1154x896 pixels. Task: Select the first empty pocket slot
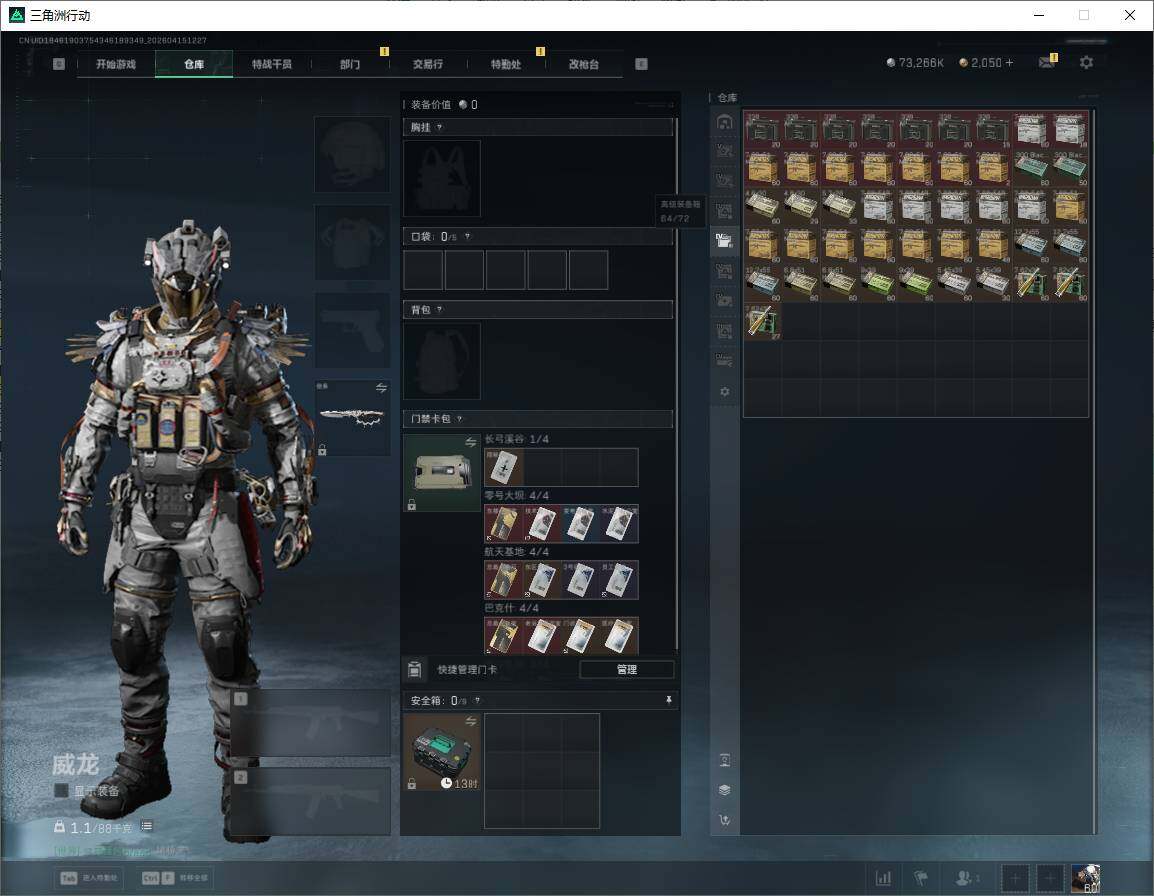pos(423,269)
